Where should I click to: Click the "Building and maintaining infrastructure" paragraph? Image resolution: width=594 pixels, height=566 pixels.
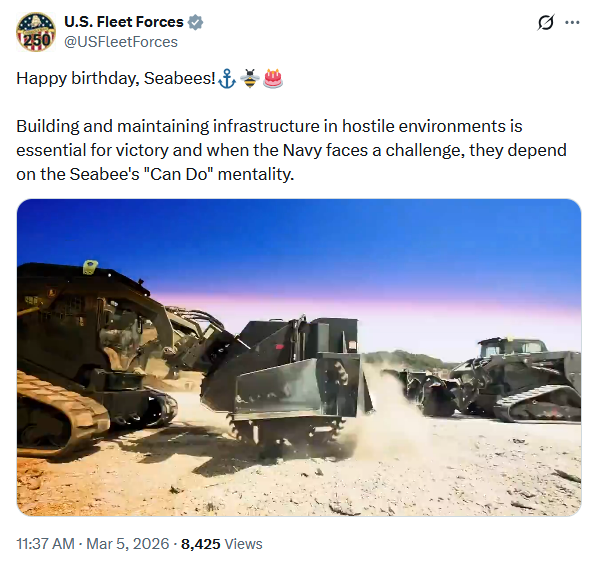291,150
